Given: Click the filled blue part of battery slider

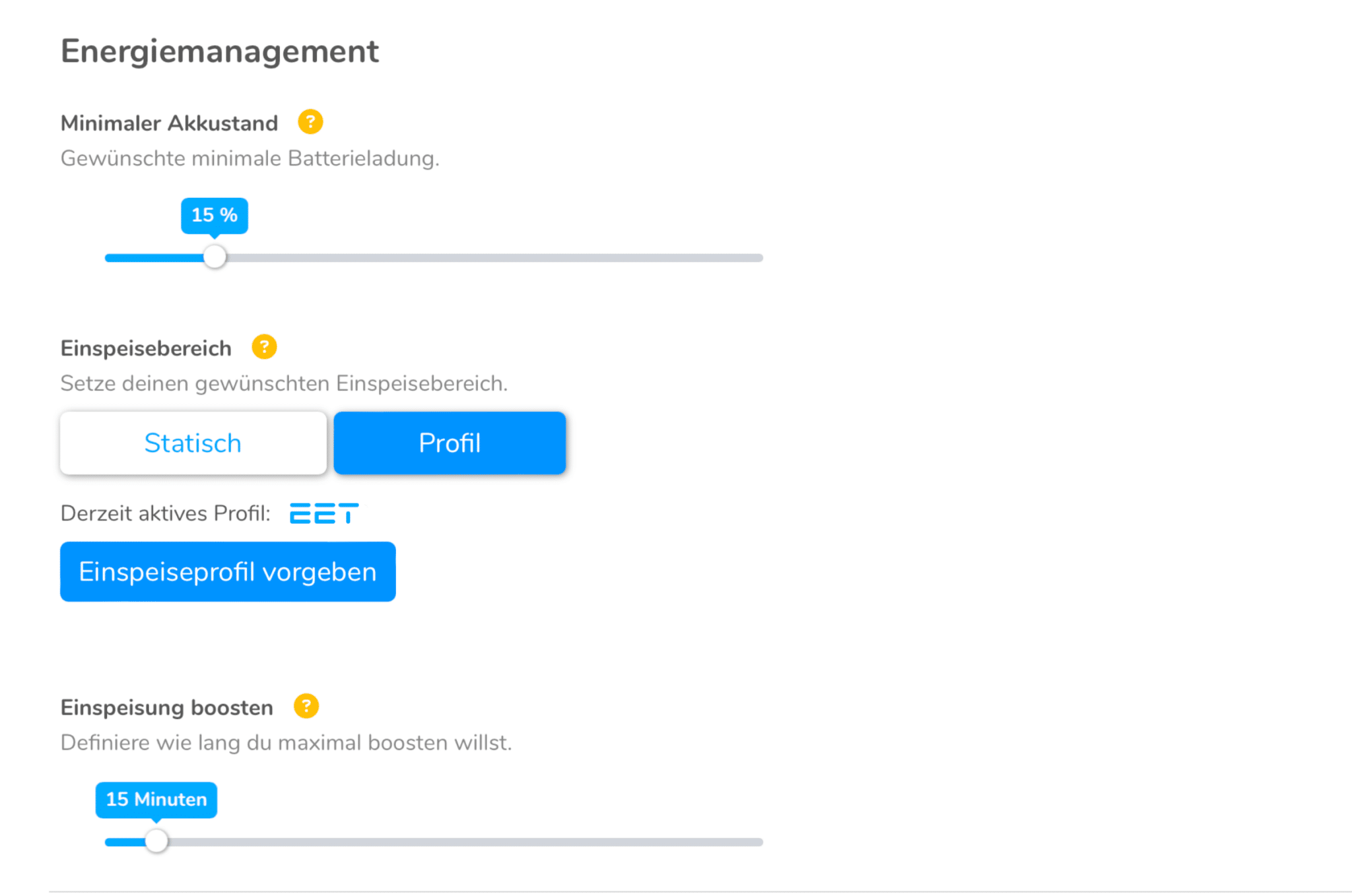Looking at the screenshot, I should click(x=155, y=258).
